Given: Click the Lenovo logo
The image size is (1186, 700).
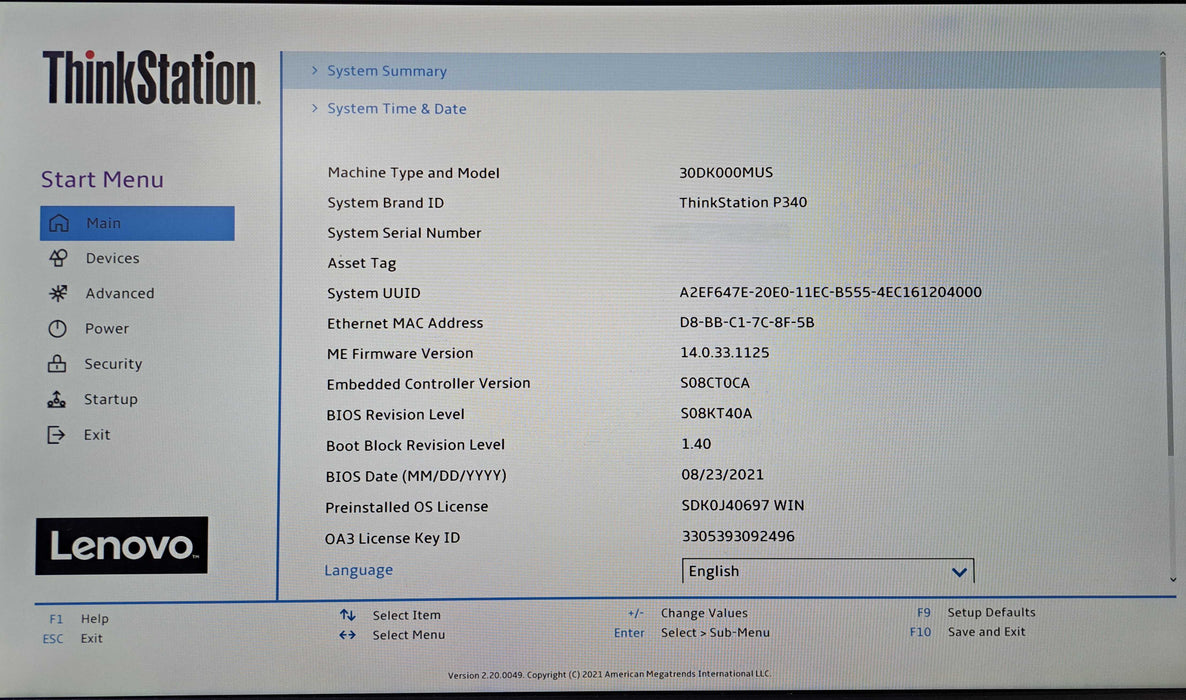Looking at the screenshot, I should pos(121,546).
